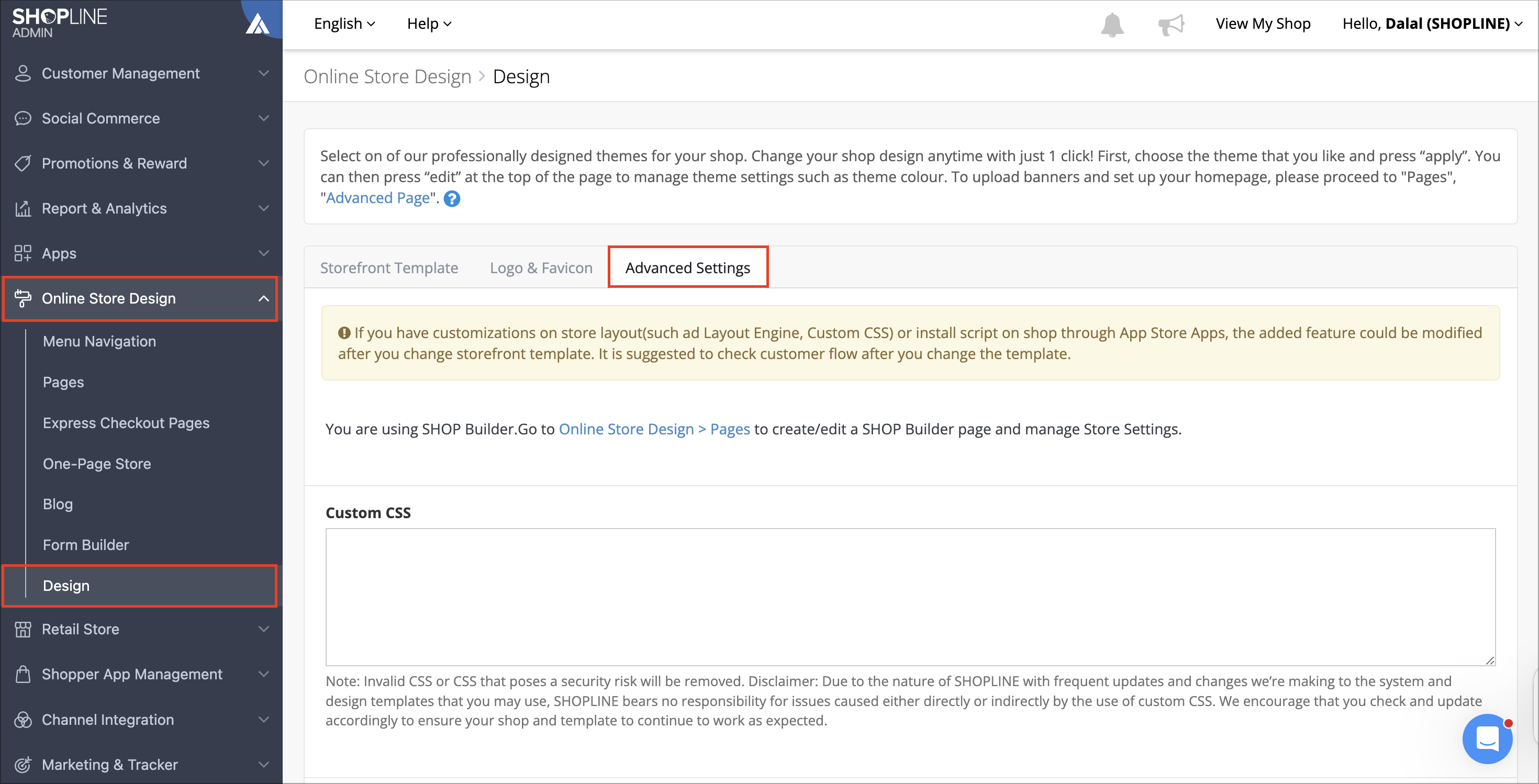The image size is (1539, 784).
Task: Open Blog in the sidebar submenu
Action: click(x=58, y=504)
